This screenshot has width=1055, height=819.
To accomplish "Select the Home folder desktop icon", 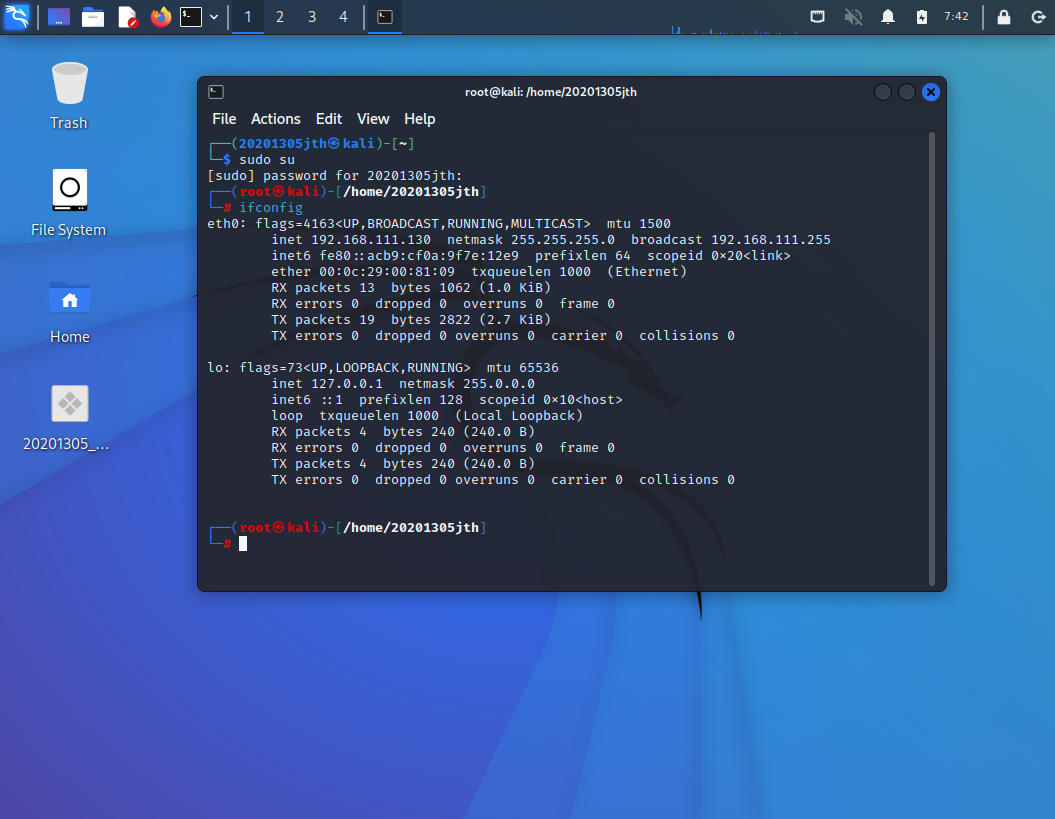I will [69, 311].
